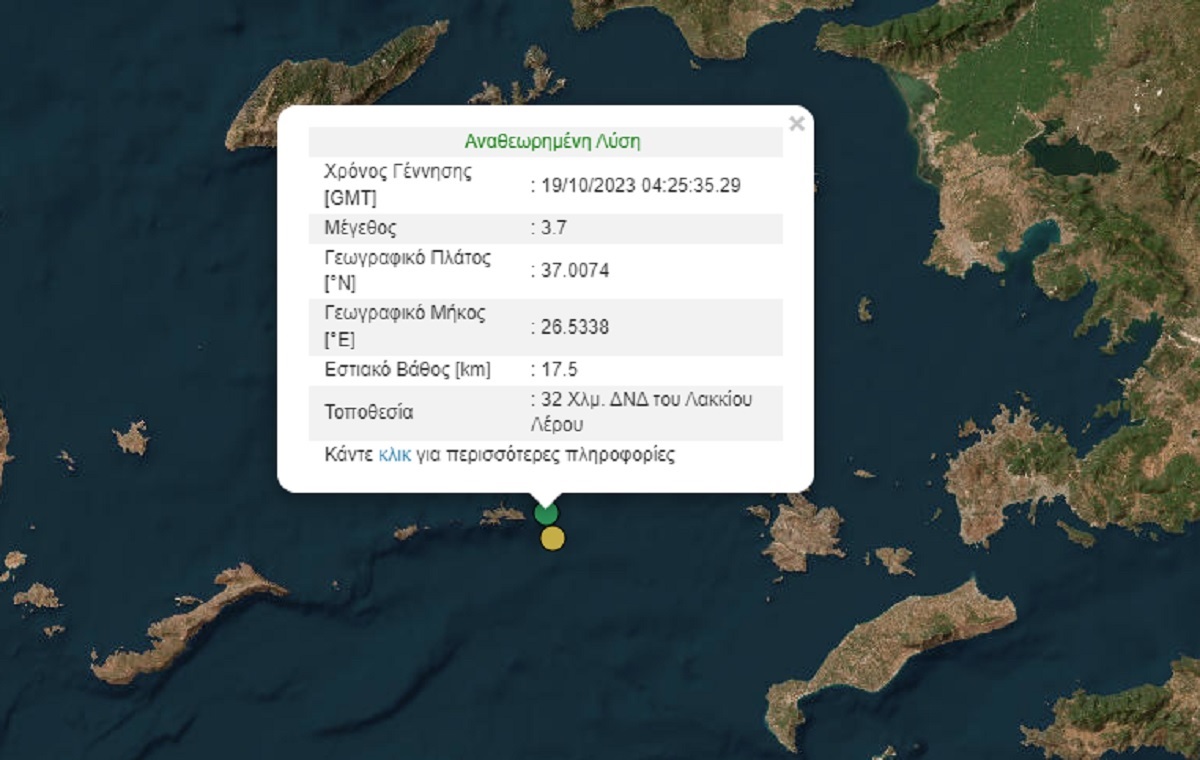1200x760 pixels.
Task: Click the location text mentioning Λακκίου Λέρου
Action: [x=640, y=412]
